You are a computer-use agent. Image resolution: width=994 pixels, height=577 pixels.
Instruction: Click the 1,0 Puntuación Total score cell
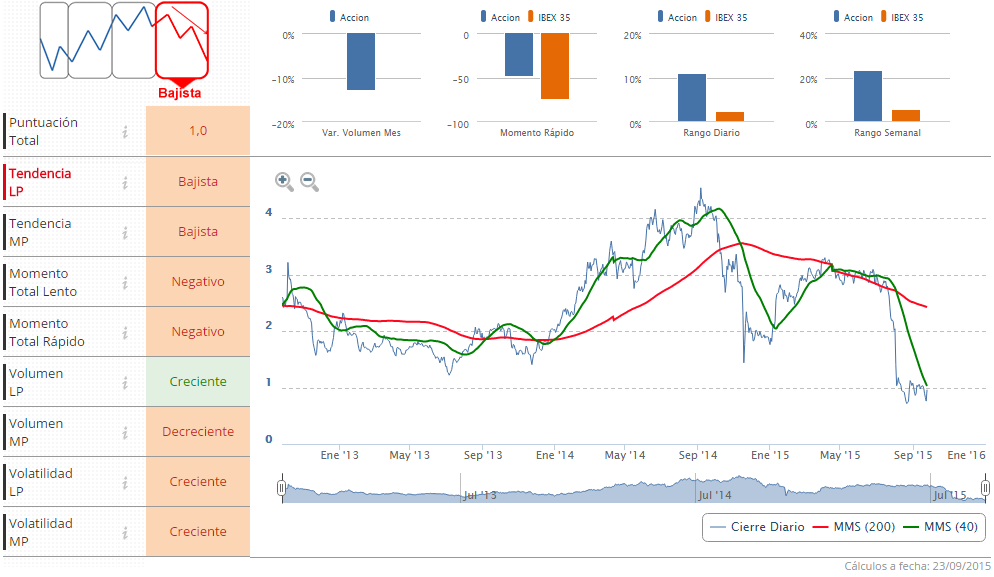[197, 131]
